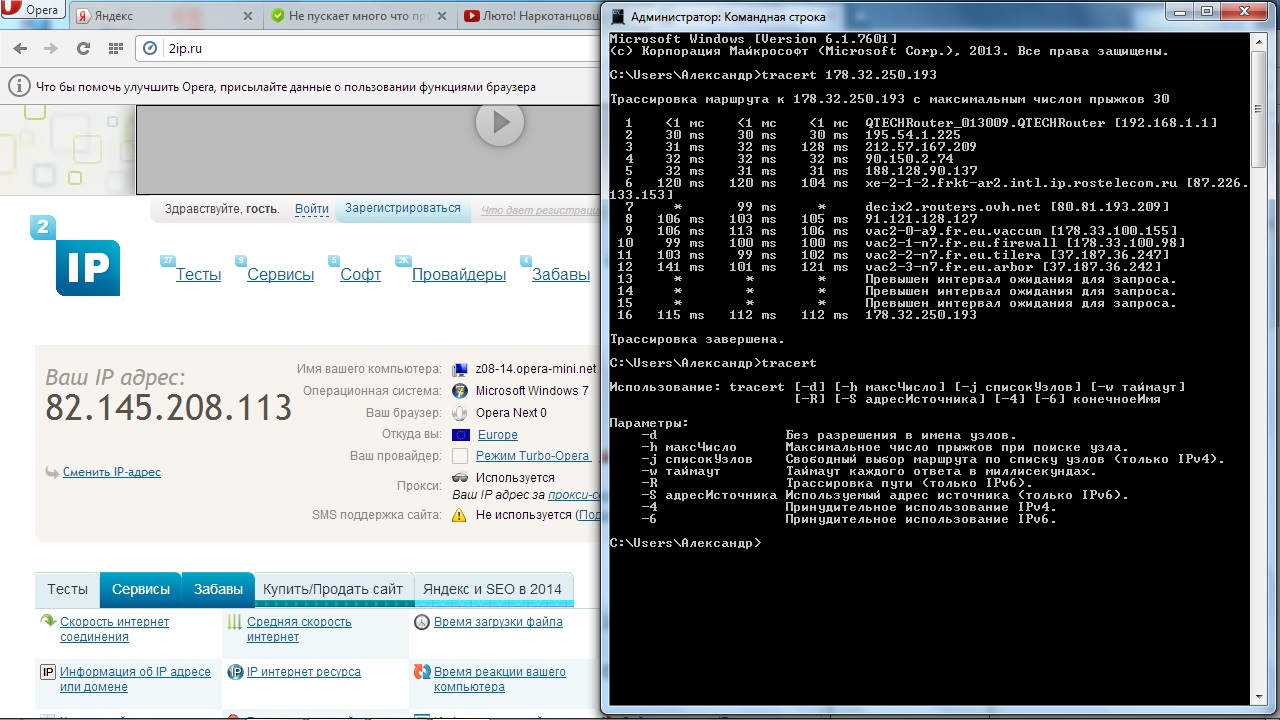Close the Яндекс tab
This screenshot has width=1280, height=720.
248,16
